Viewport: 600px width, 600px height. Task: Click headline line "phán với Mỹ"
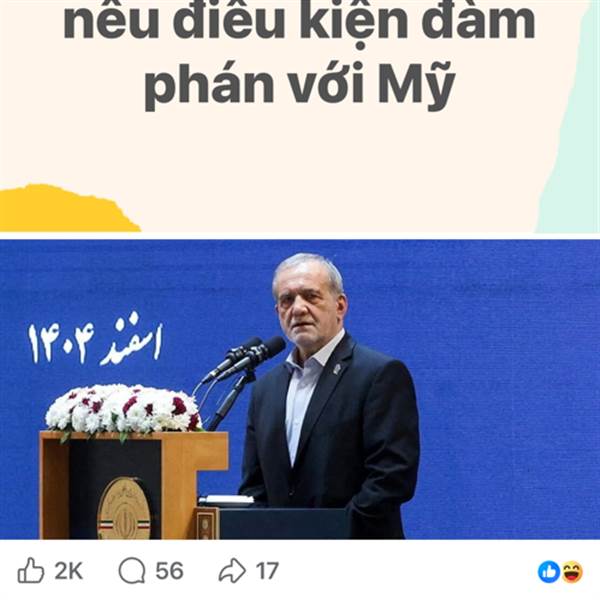[x=300, y=85]
